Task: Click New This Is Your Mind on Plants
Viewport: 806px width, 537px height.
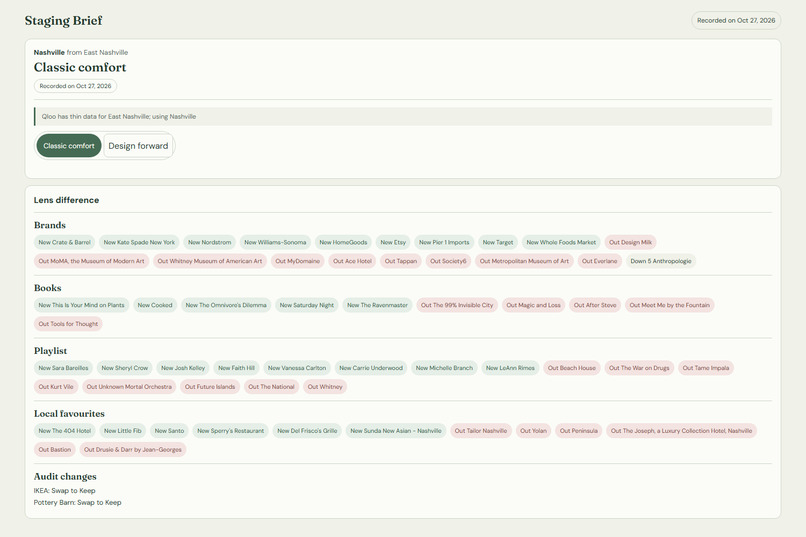Action: click(x=81, y=305)
